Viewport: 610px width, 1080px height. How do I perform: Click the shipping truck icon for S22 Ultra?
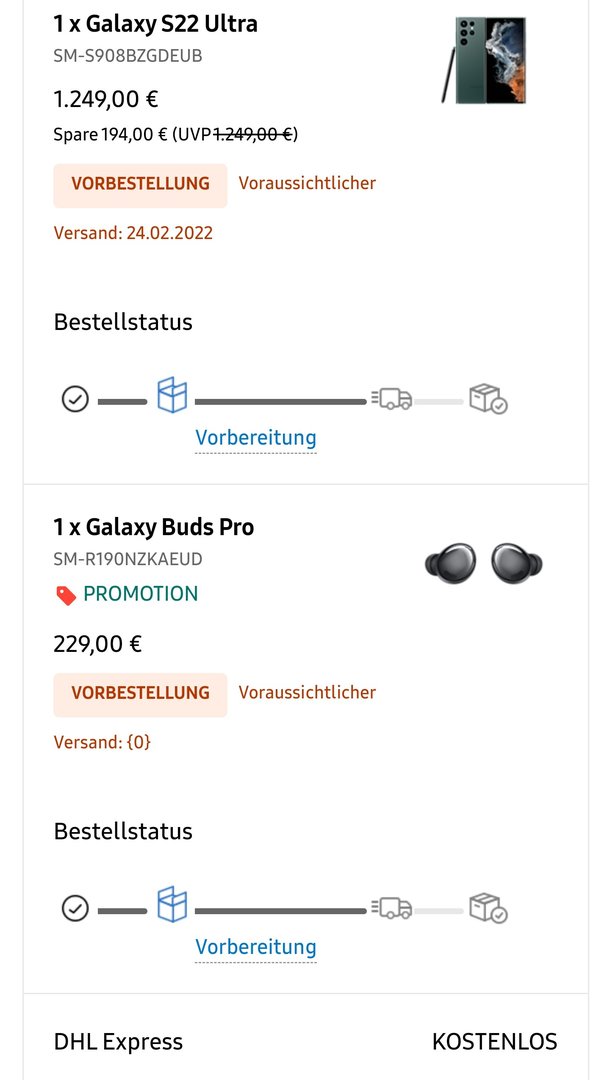pyautogui.click(x=392, y=398)
